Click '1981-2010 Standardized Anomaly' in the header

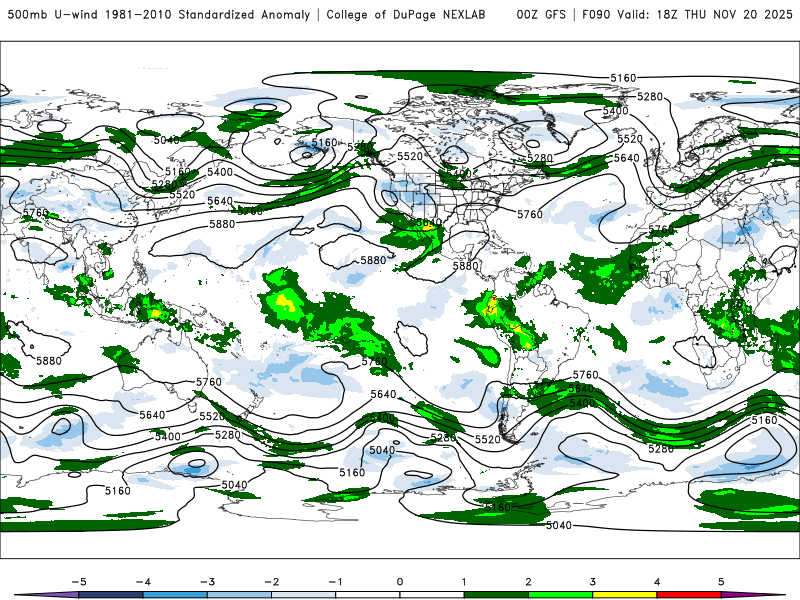(208, 14)
